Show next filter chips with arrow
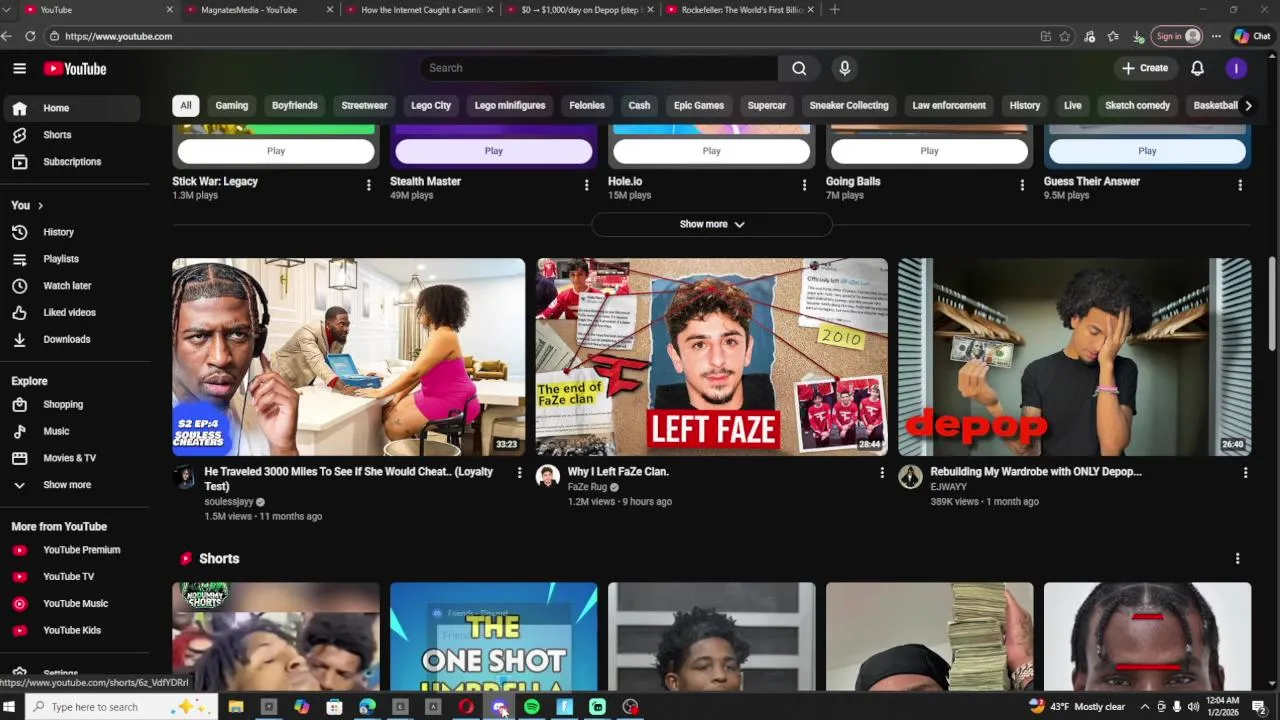 [1248, 105]
